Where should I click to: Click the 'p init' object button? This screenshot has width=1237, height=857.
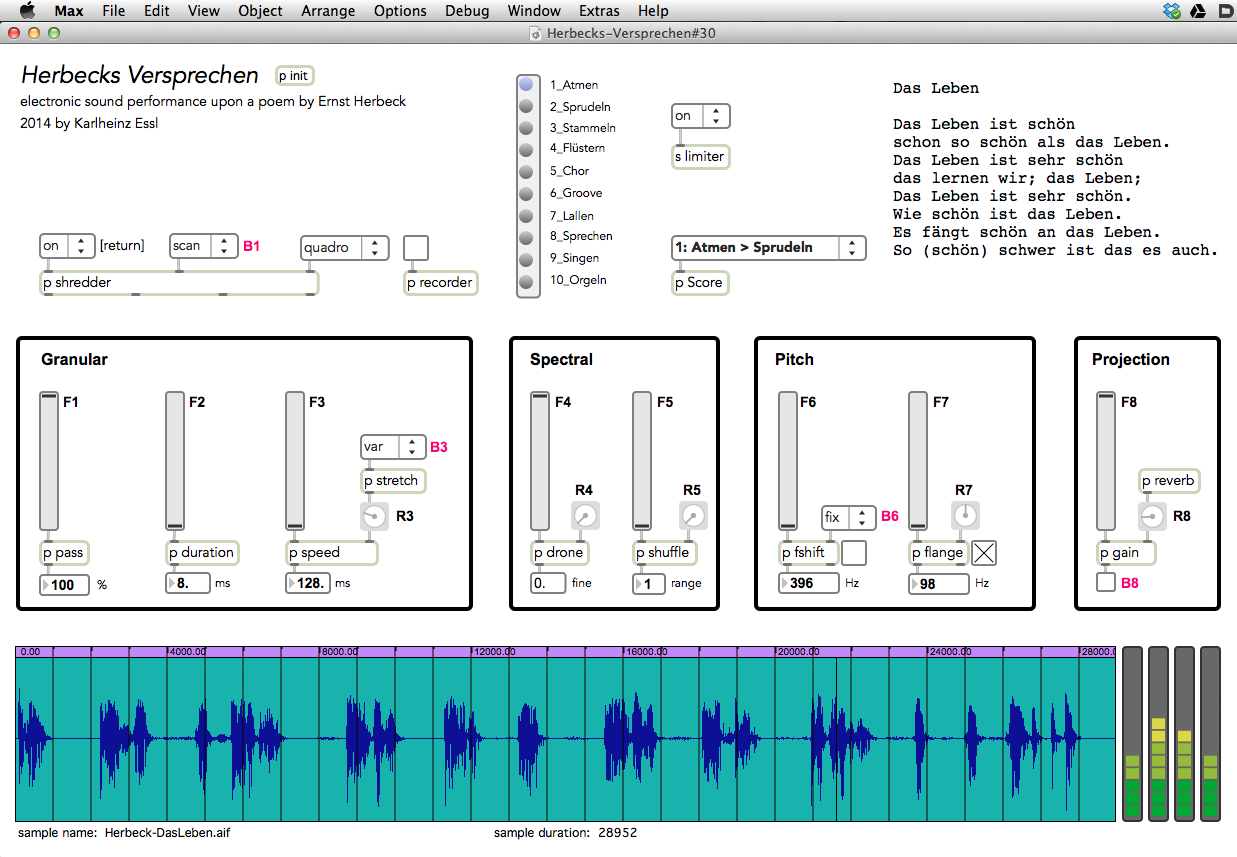(294, 76)
